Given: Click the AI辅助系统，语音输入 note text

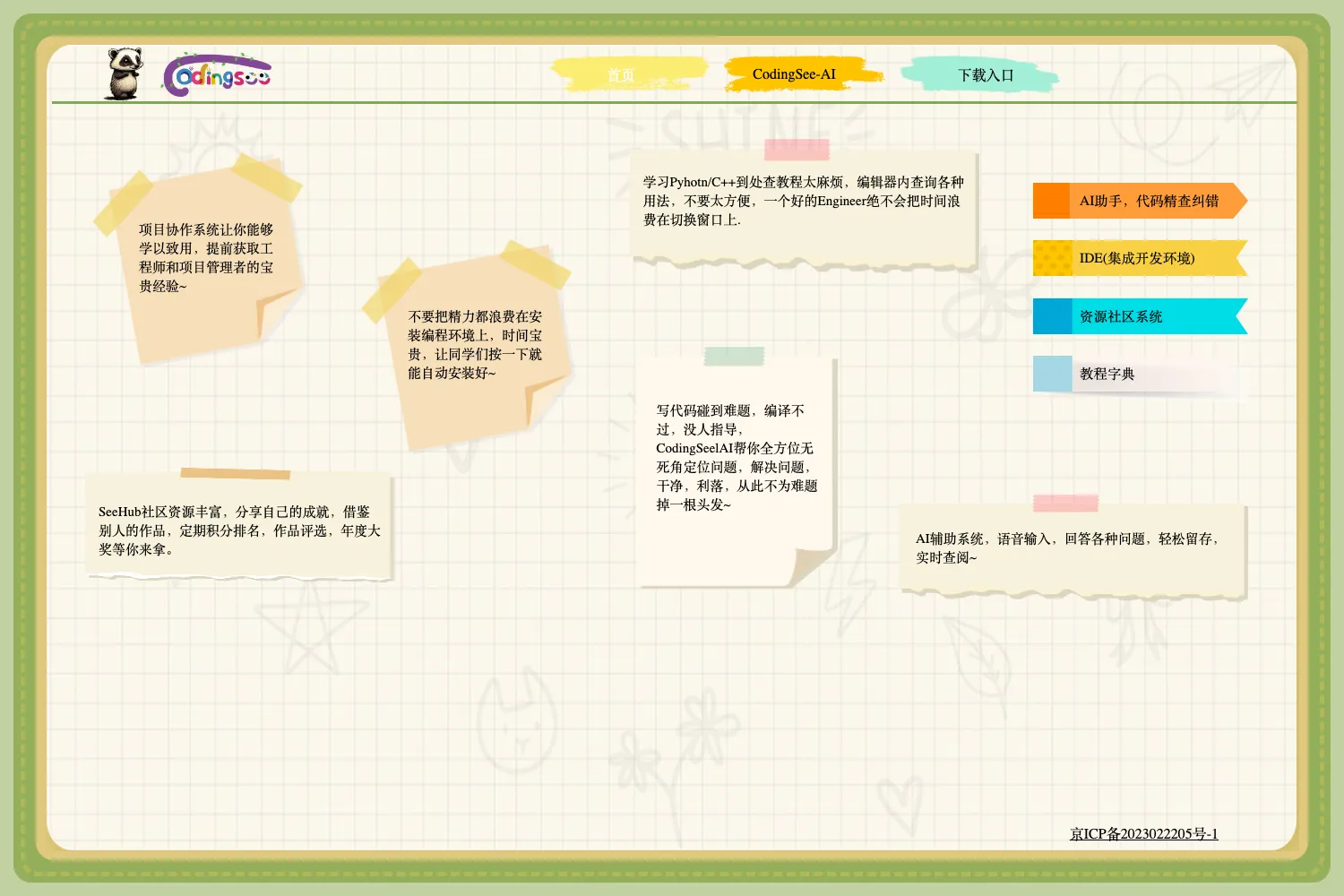Looking at the screenshot, I should coord(1070,548).
